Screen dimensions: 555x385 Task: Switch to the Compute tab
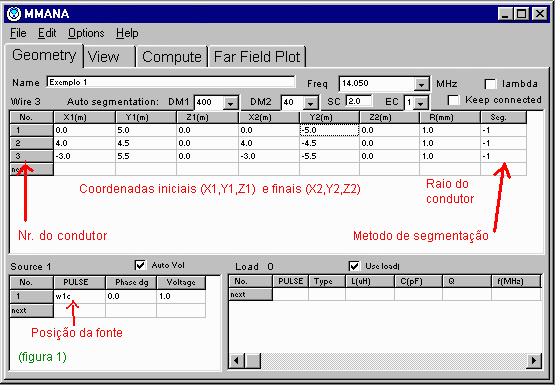pyautogui.click(x=172, y=57)
